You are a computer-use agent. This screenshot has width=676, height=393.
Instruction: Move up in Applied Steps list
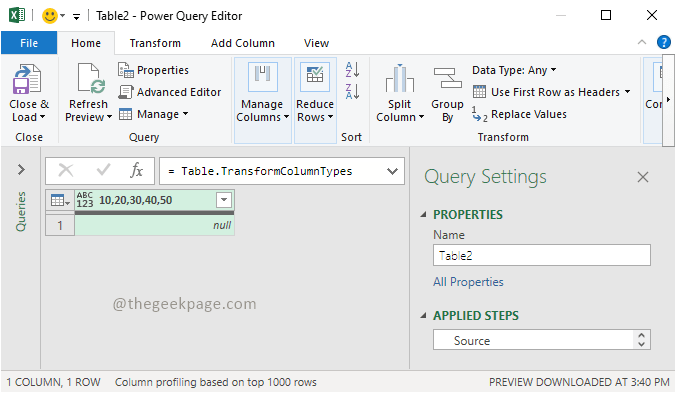click(642, 335)
